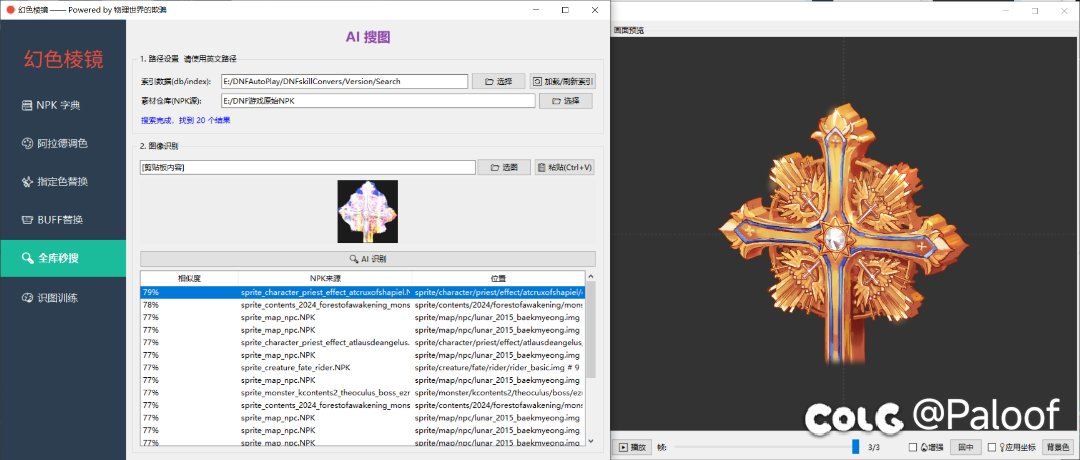Open the 背景色 background color picker
1080x460 pixels.
[1057, 447]
